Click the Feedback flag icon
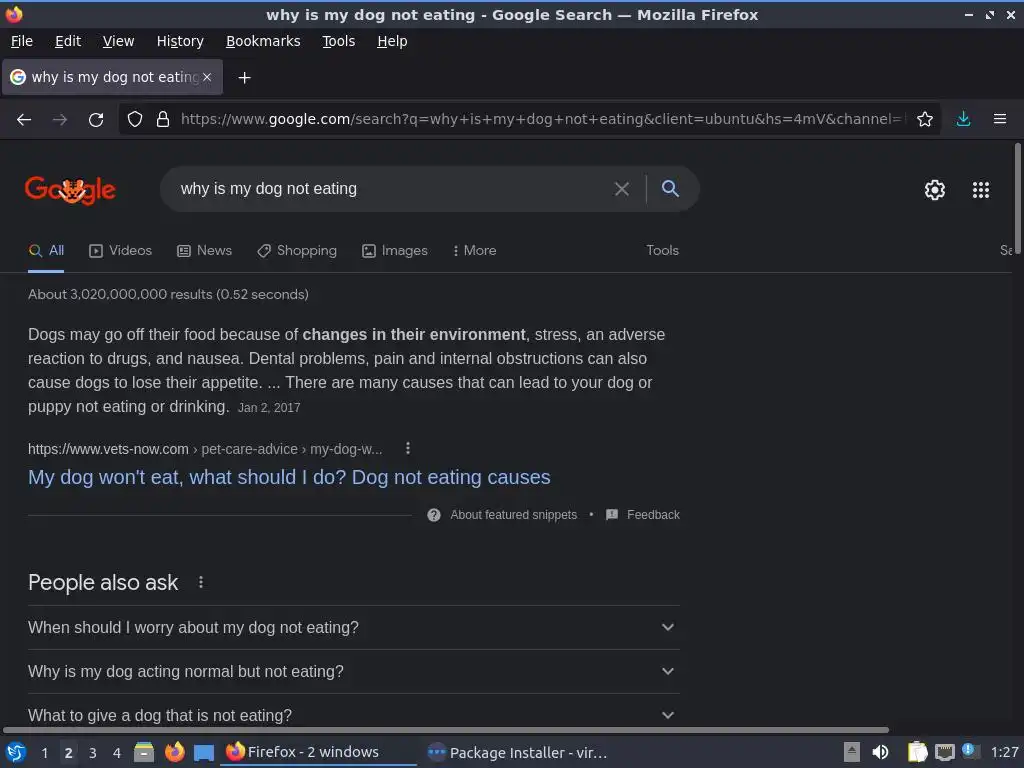The image size is (1024, 768). [612, 515]
